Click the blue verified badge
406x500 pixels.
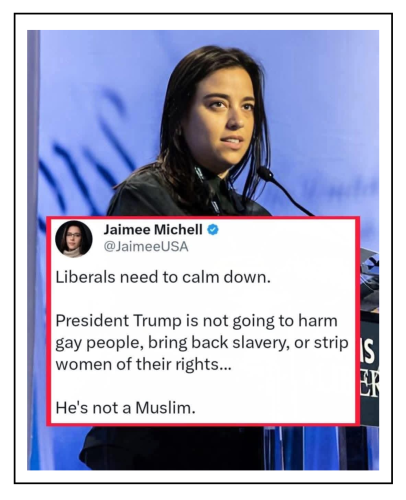click(x=213, y=230)
